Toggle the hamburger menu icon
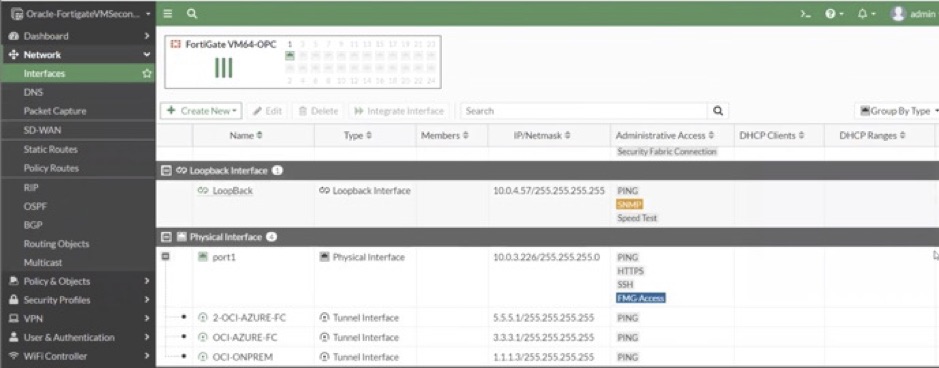Viewport: 939px width, 368px height. (x=168, y=13)
